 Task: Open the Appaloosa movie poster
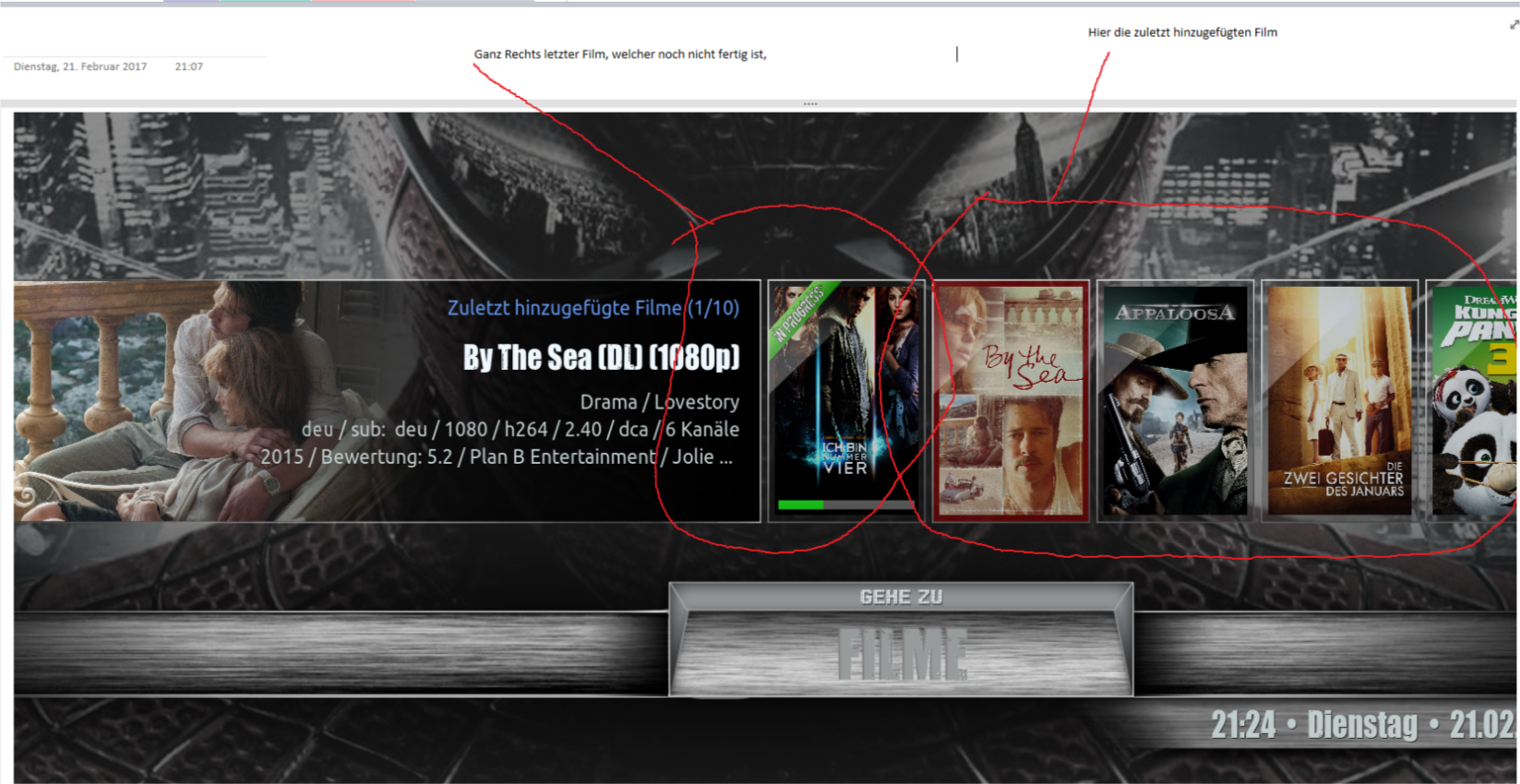click(x=1175, y=400)
